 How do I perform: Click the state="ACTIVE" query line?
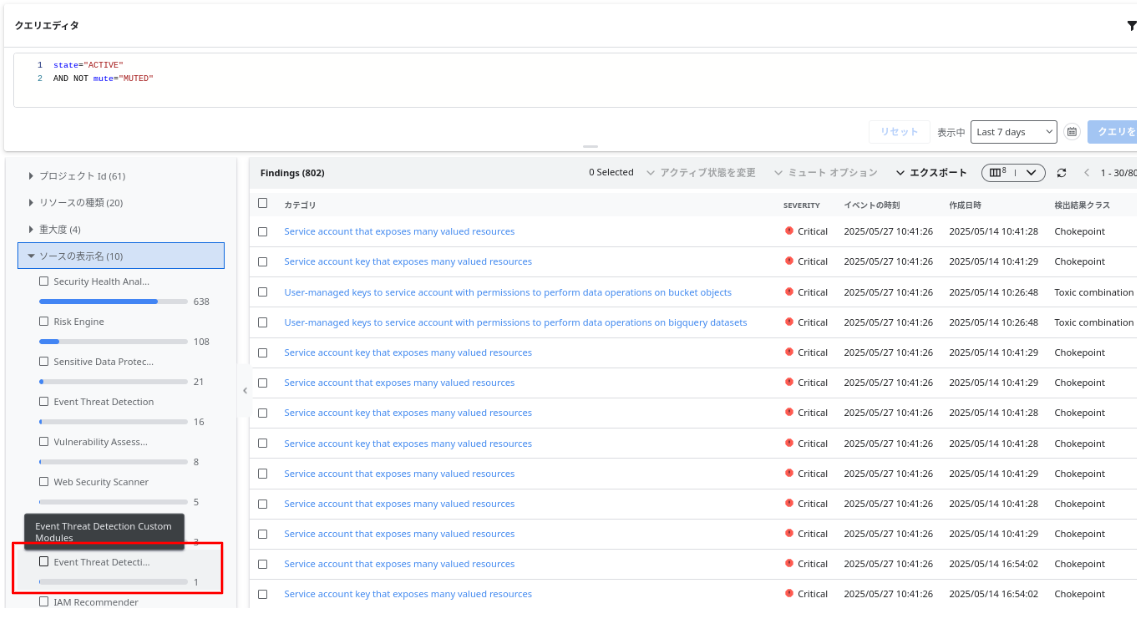pos(88,65)
